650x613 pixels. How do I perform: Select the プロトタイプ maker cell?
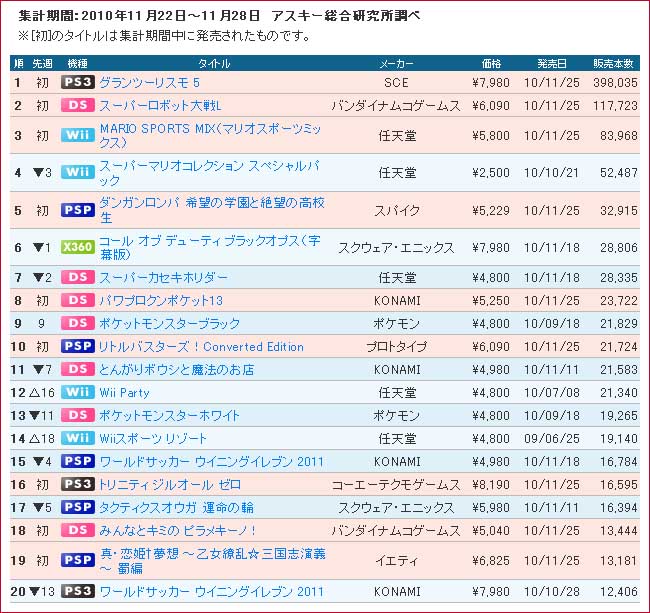point(397,346)
